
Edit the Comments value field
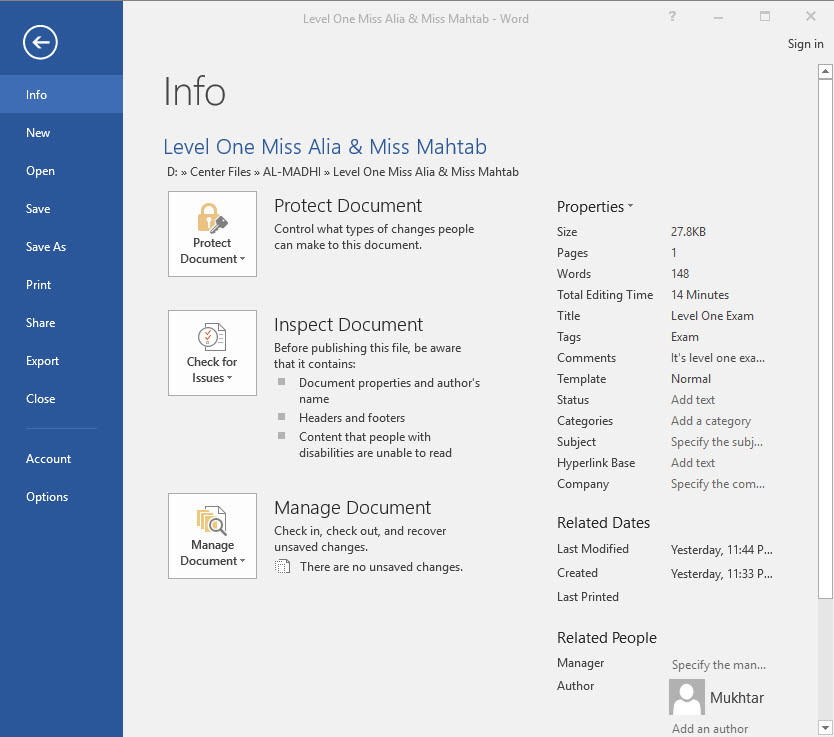pyautogui.click(x=718, y=358)
